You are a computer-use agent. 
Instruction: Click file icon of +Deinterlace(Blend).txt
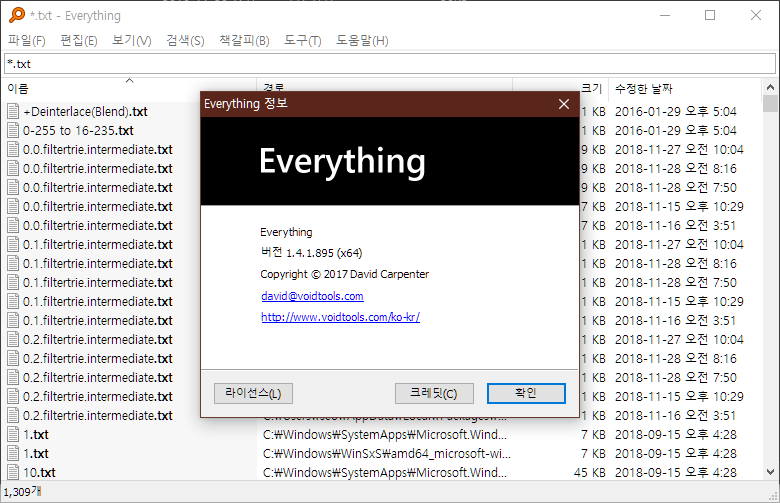click(13, 111)
